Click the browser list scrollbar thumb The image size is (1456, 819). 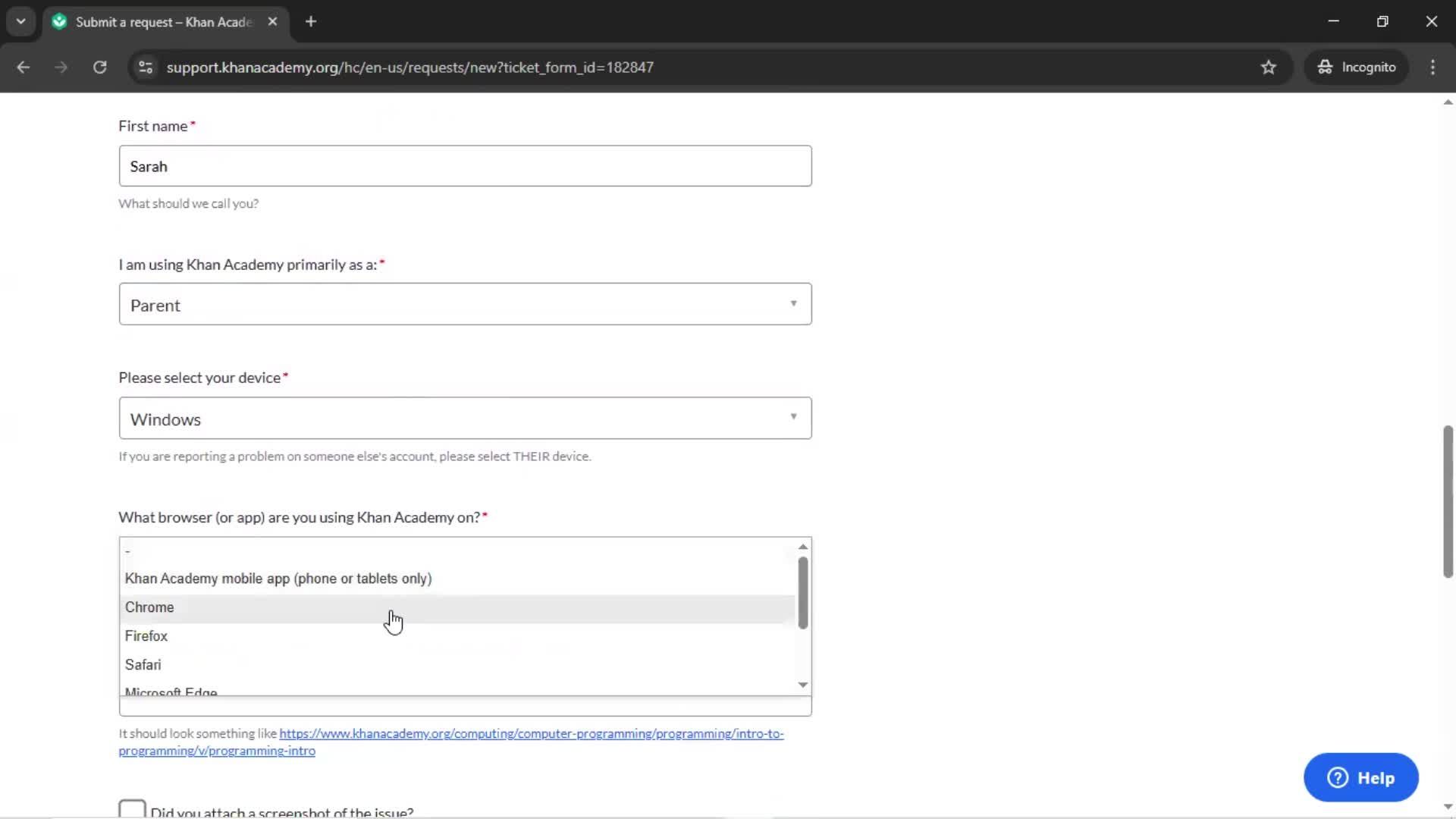pyautogui.click(x=802, y=593)
